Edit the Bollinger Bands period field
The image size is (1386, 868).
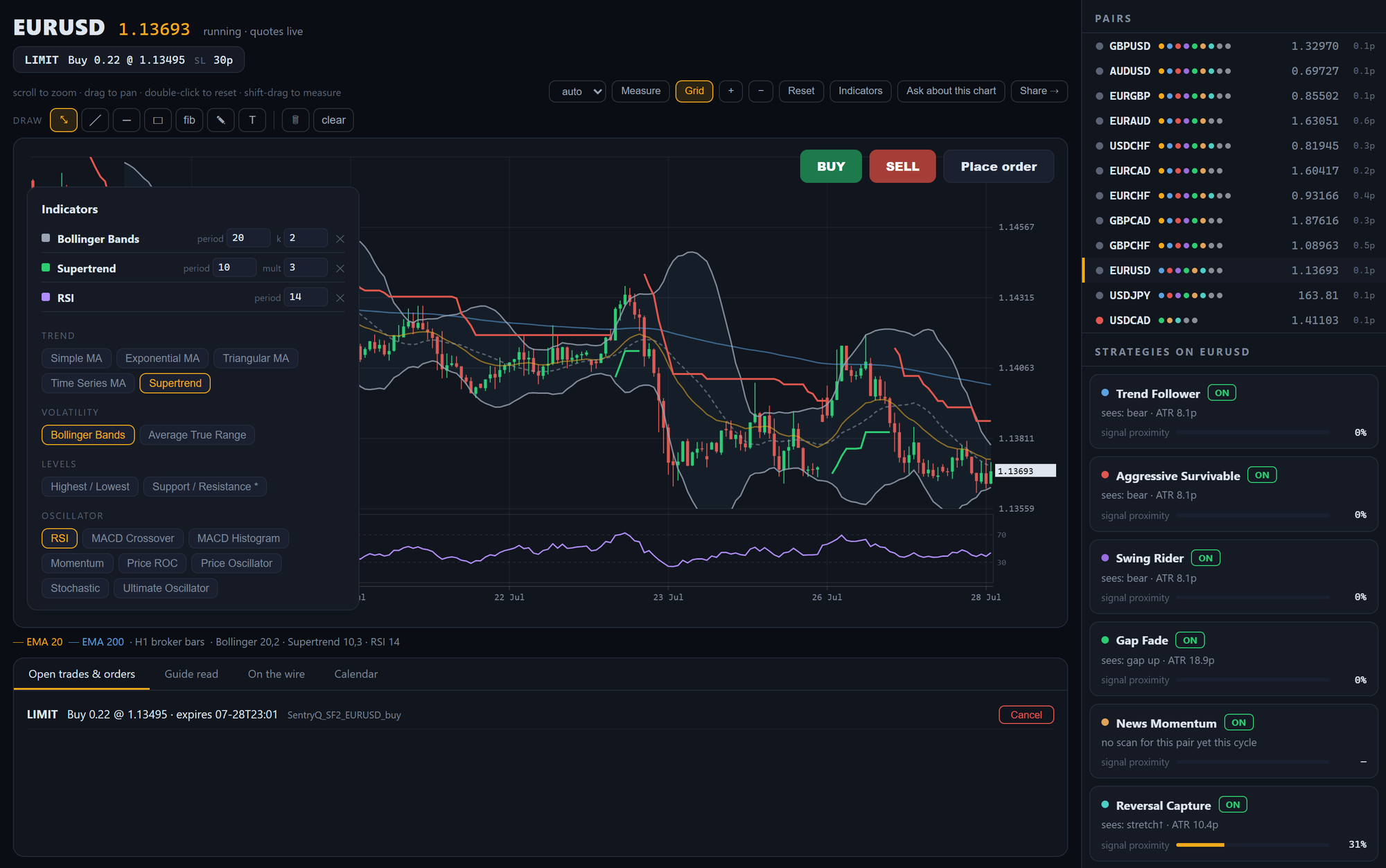click(x=248, y=238)
